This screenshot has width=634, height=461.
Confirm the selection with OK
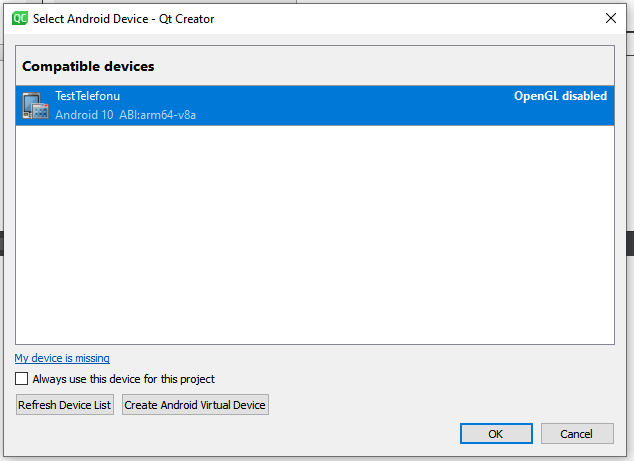496,434
